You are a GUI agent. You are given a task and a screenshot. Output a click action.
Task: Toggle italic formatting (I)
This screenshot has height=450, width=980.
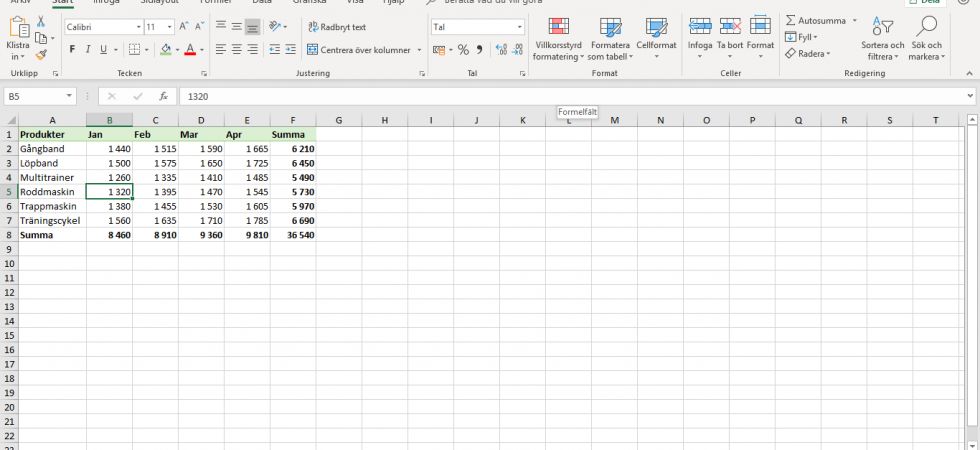pos(88,49)
